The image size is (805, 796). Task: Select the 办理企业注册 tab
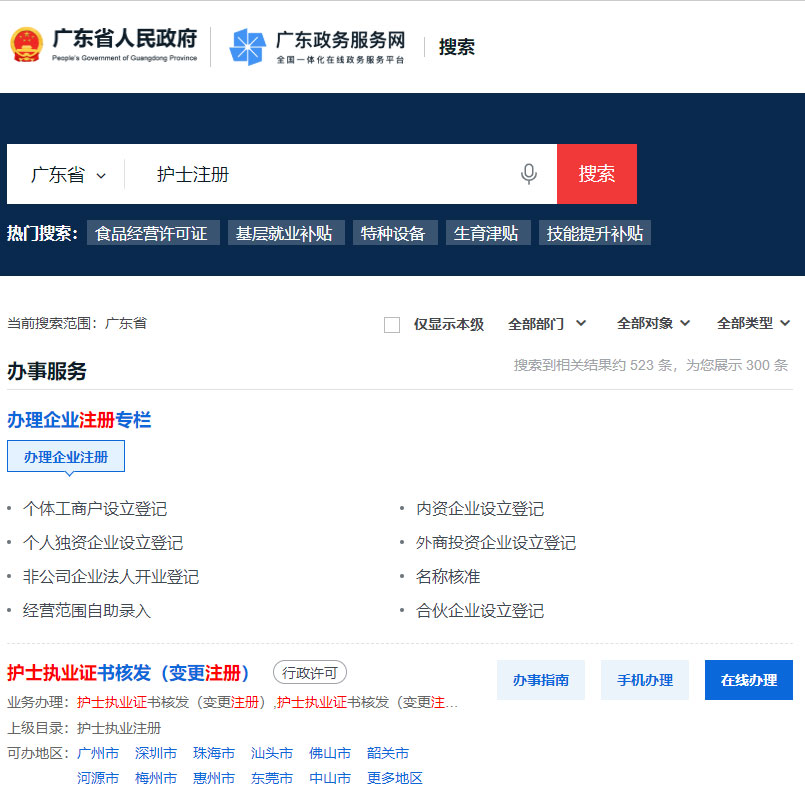[x=66, y=456]
